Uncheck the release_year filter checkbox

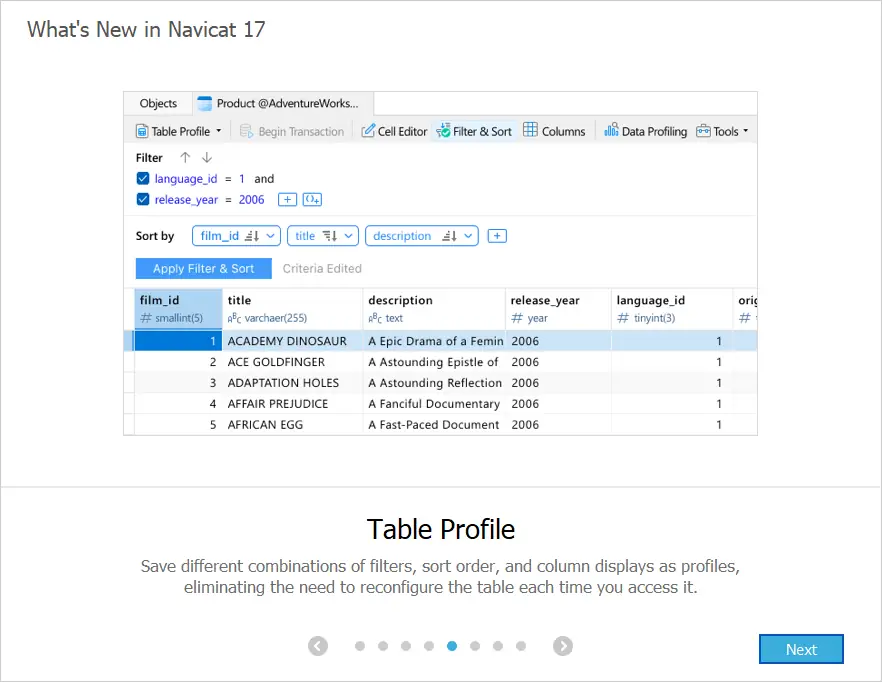coord(142,200)
